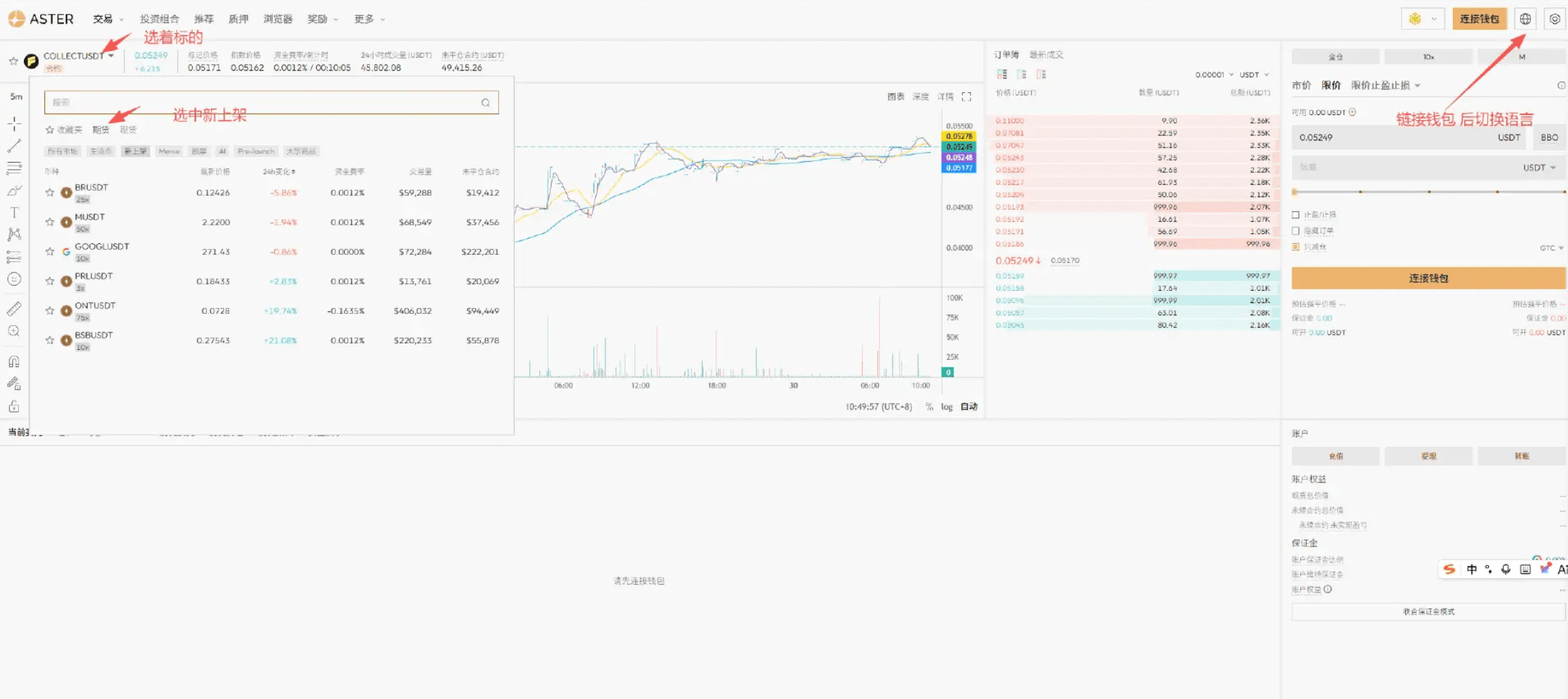
Task: Open the settings gear icon
Action: click(1554, 19)
